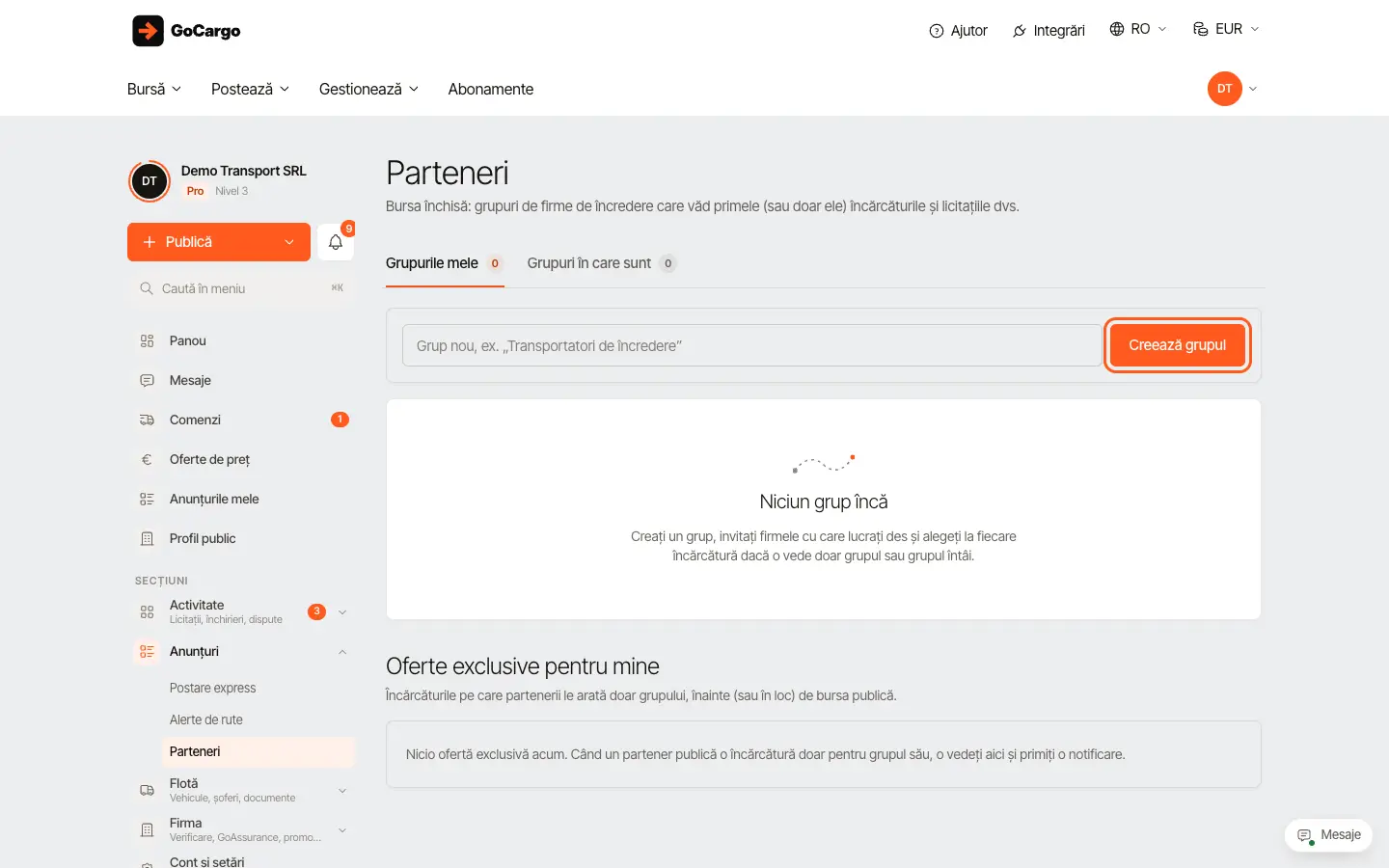
Task: Expand the Flotă section
Action: (241, 790)
